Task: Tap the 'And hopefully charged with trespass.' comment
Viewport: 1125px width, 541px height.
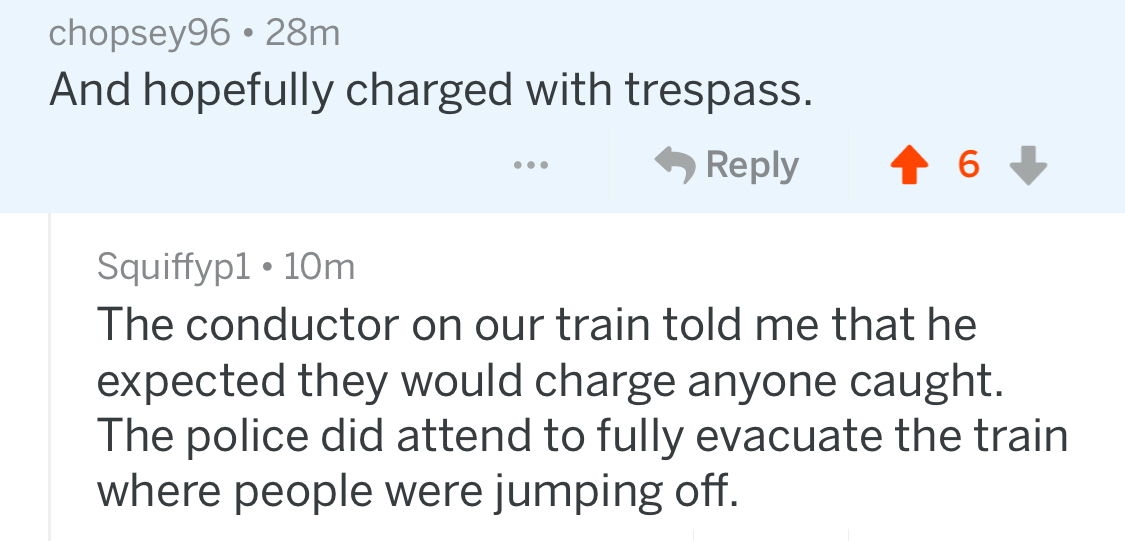Action: [430, 92]
